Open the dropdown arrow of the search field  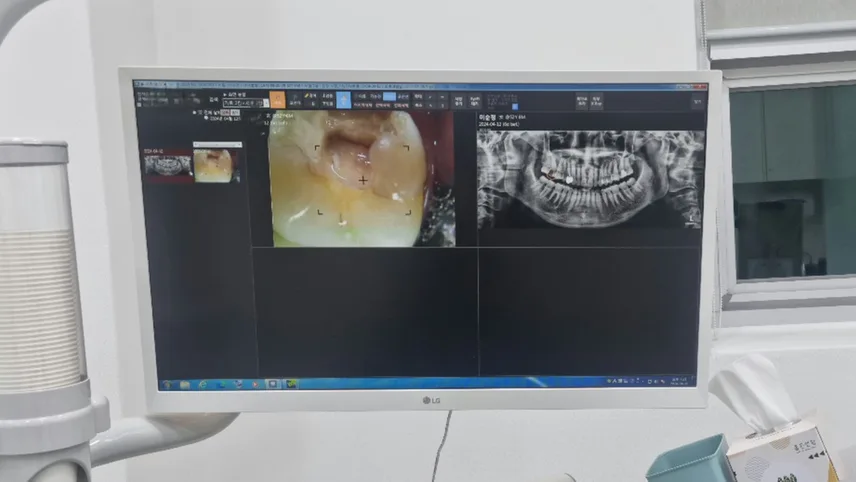point(266,103)
